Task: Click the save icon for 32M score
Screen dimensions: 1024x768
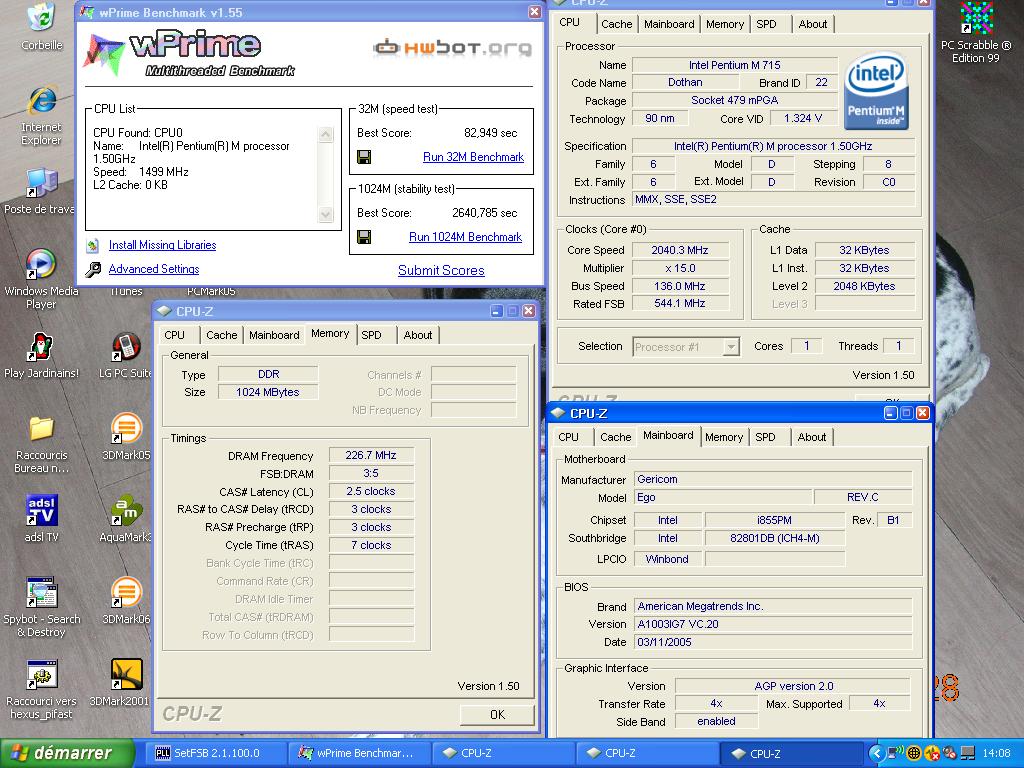Action: point(364,157)
